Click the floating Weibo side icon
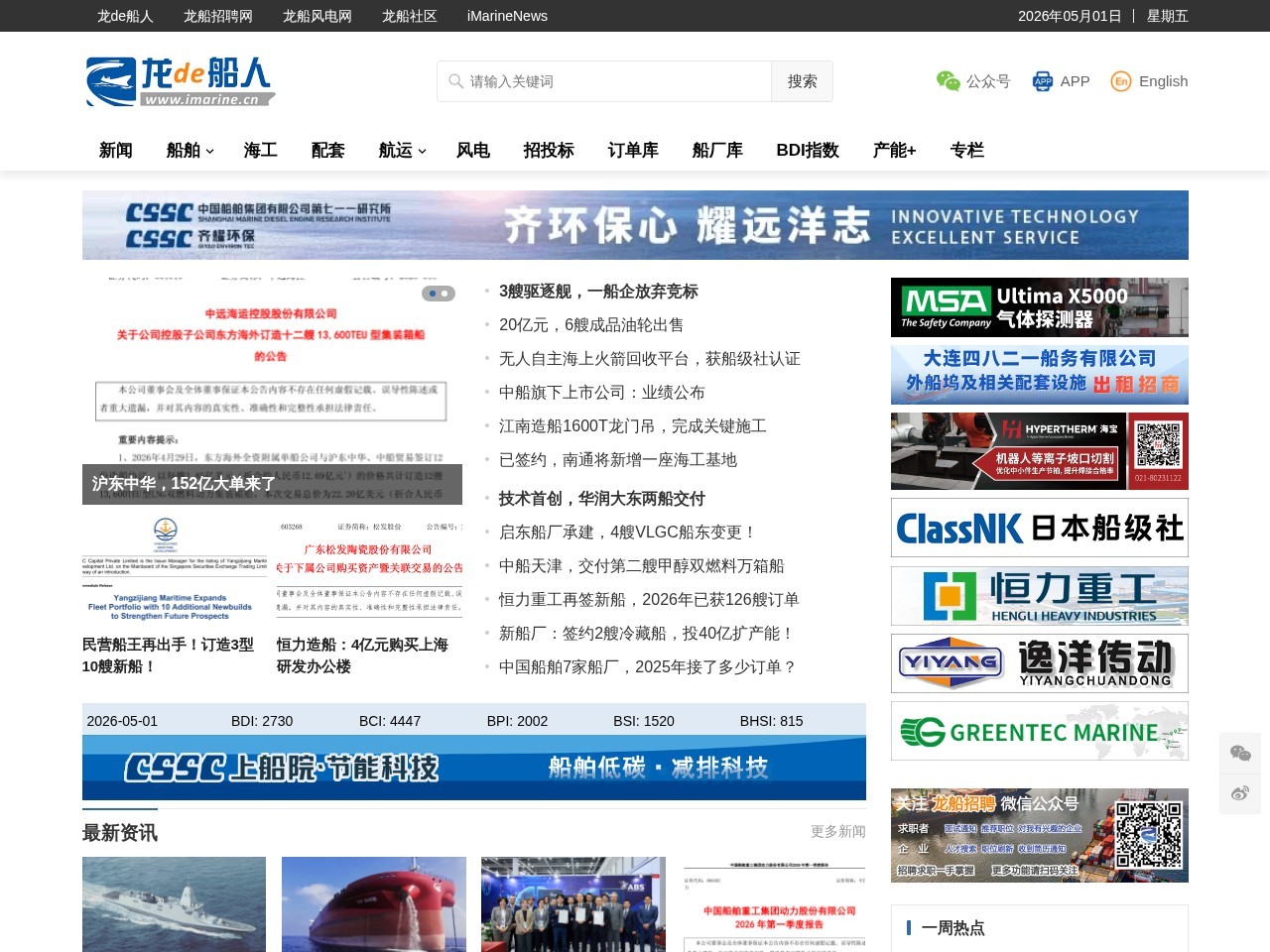Viewport: 1270px width, 952px height. (1240, 794)
